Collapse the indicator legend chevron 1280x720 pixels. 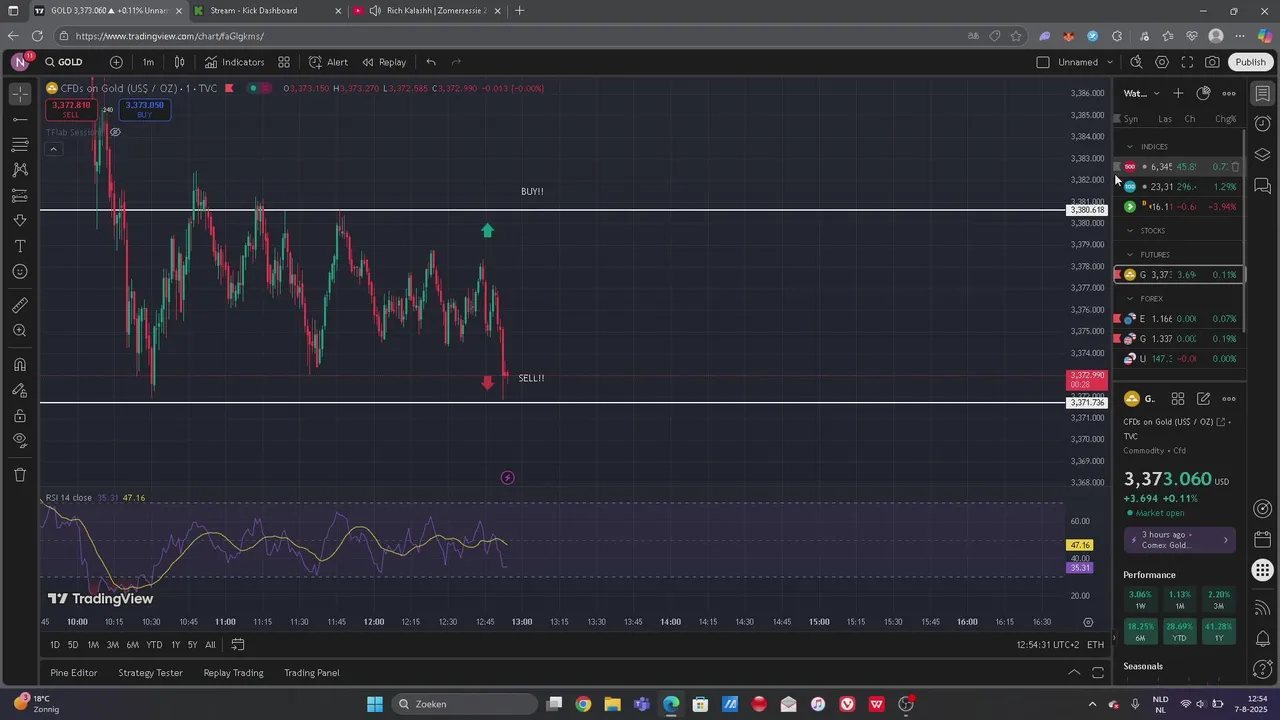click(x=53, y=150)
